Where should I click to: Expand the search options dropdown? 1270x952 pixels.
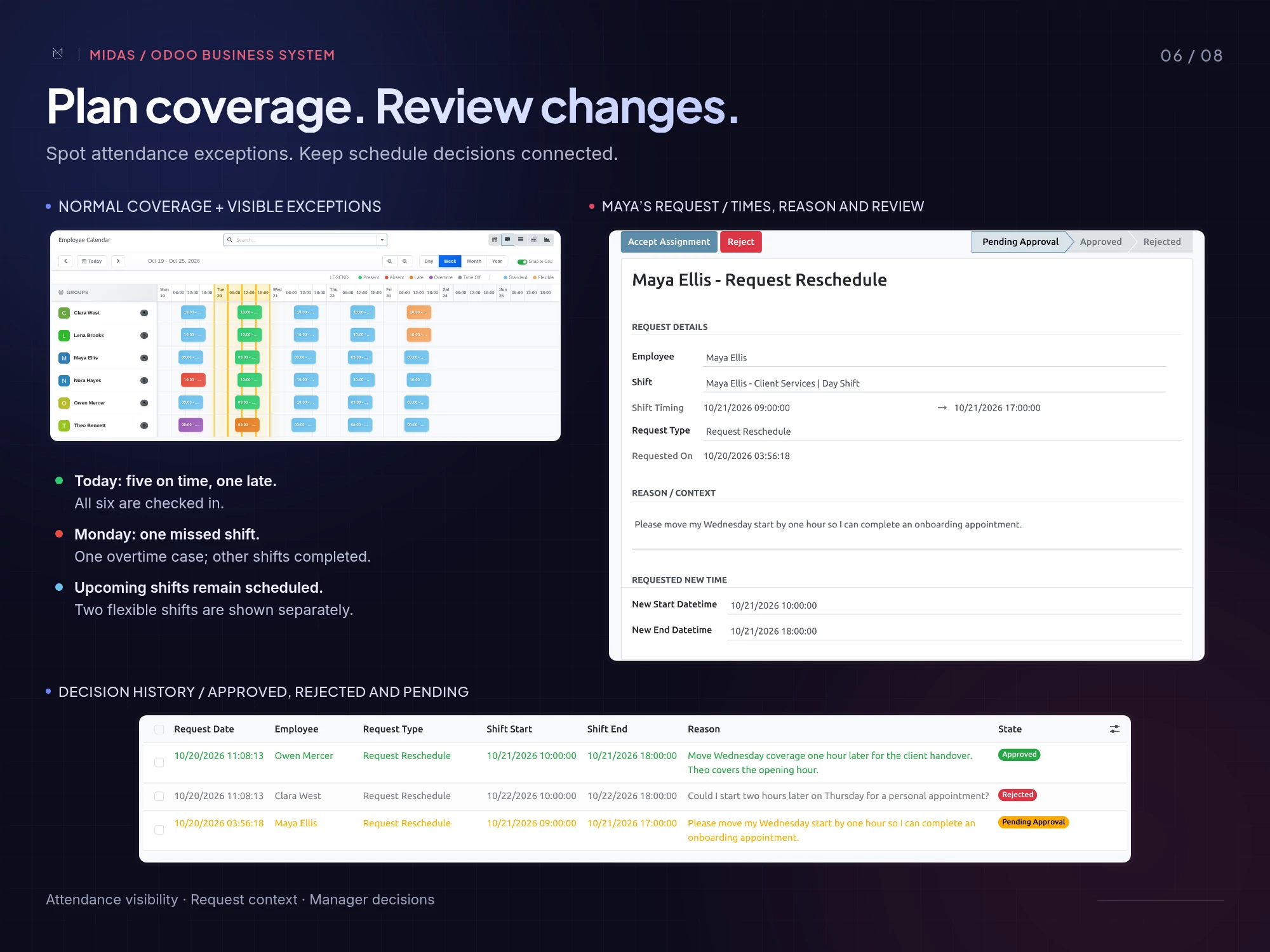(382, 240)
